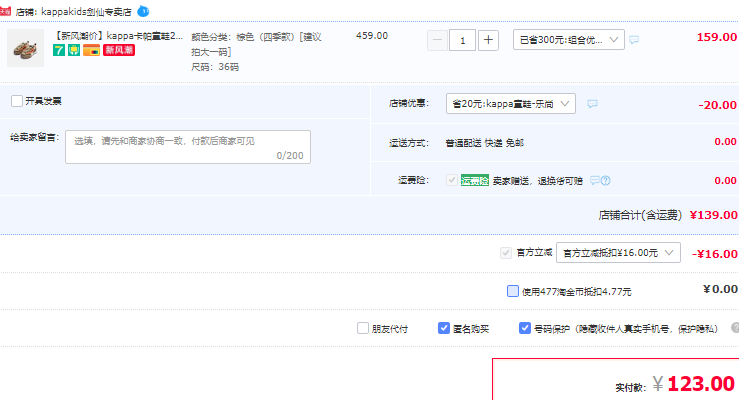739x400 pixels.
Task: Click the 卖家赠送，退换货可赔 text
Action: [x=538, y=181]
